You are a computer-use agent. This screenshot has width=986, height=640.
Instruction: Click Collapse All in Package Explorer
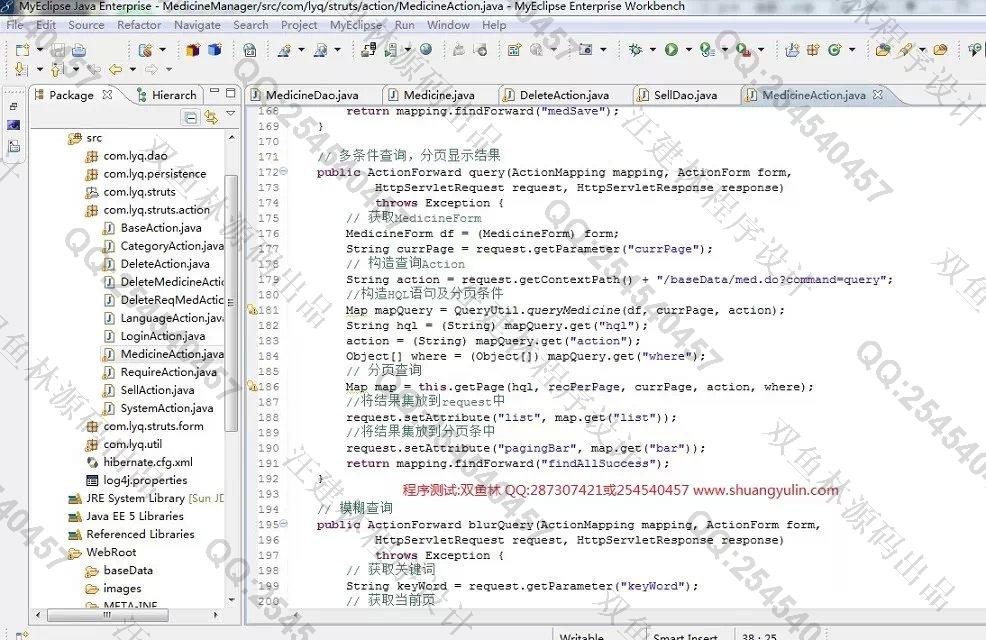pos(191,117)
